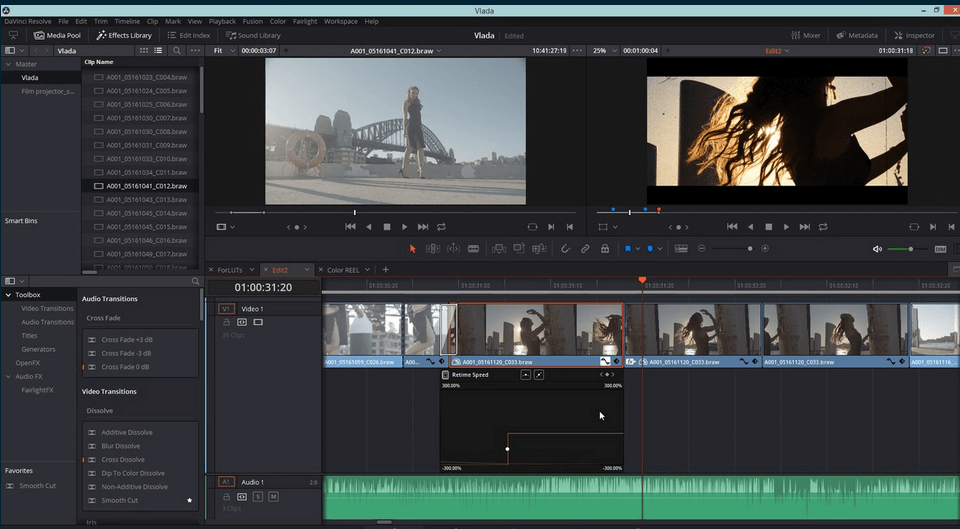Click the blue Flag icon
The width and height of the screenshot is (960, 529).
click(x=628, y=249)
